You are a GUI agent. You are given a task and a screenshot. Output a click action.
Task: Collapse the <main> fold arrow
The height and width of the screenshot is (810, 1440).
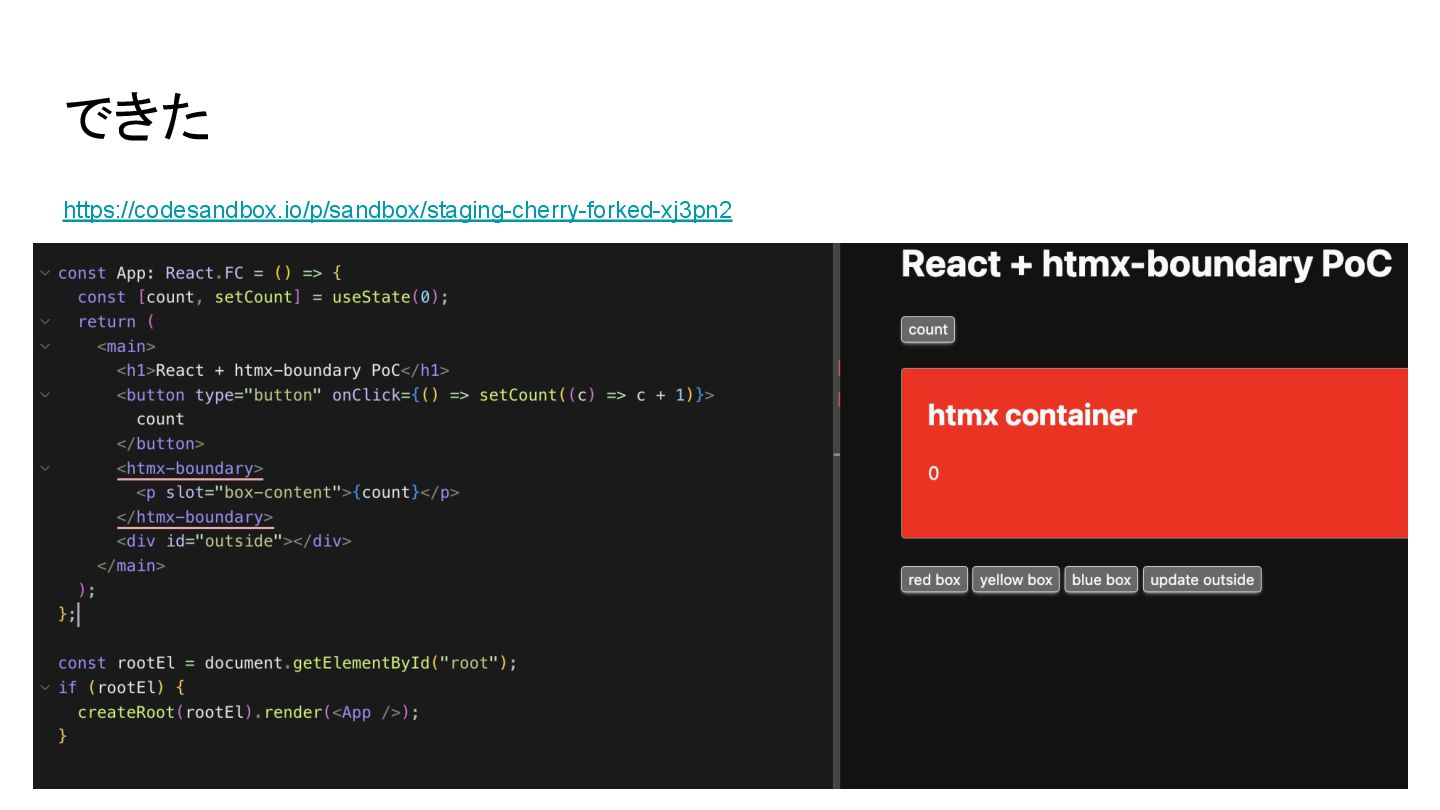45,346
